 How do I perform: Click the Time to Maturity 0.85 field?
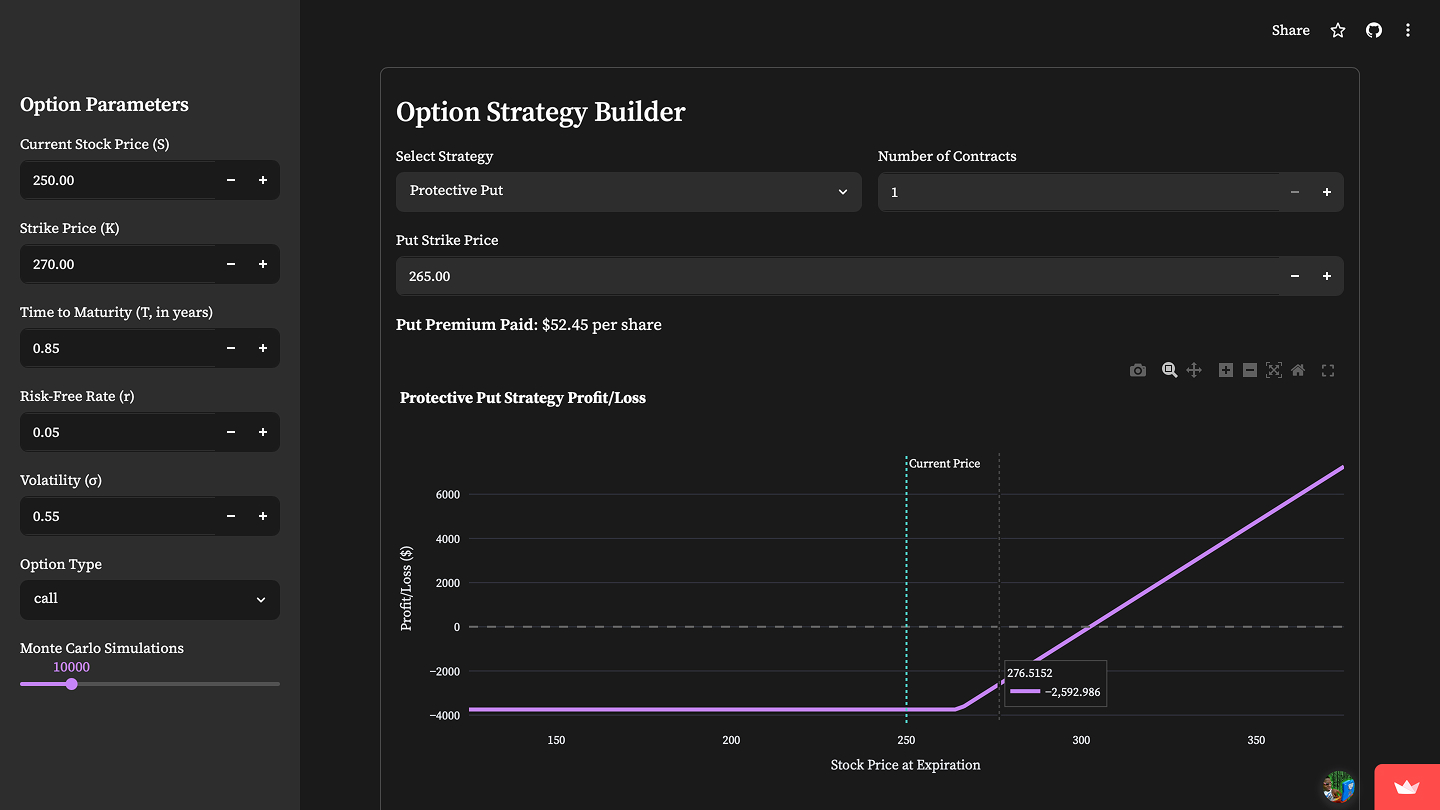(x=118, y=348)
